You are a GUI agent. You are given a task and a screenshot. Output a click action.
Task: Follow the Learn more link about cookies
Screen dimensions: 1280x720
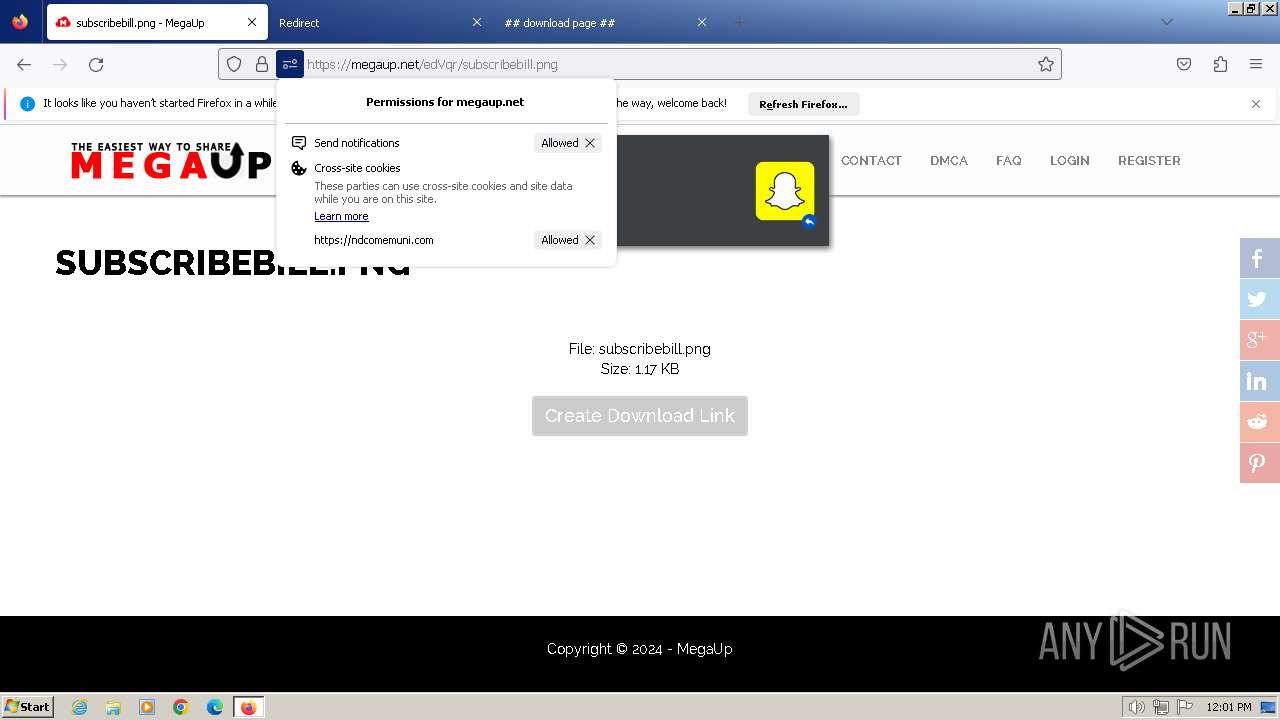tap(341, 216)
